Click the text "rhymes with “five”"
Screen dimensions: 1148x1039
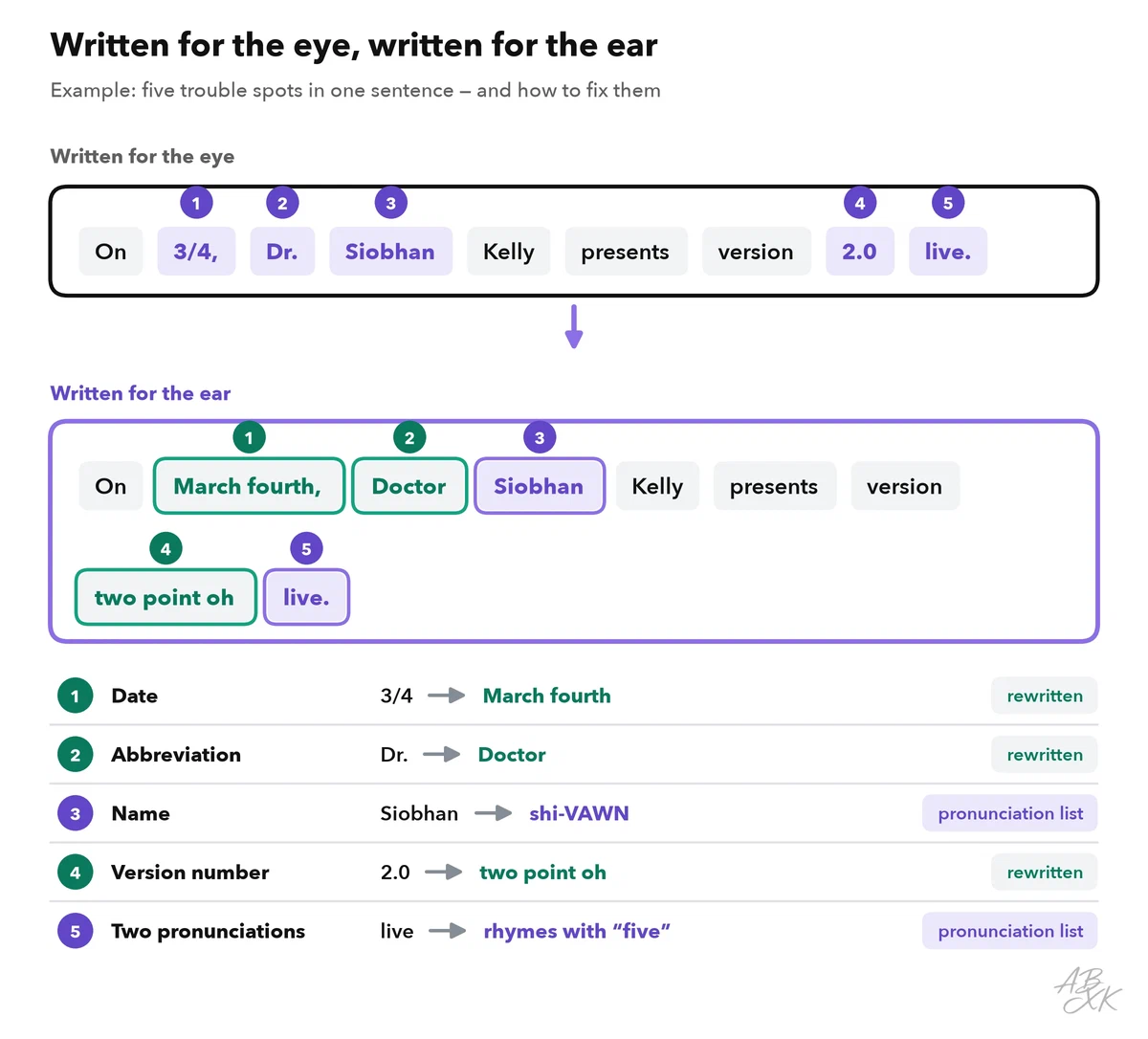[x=577, y=931]
